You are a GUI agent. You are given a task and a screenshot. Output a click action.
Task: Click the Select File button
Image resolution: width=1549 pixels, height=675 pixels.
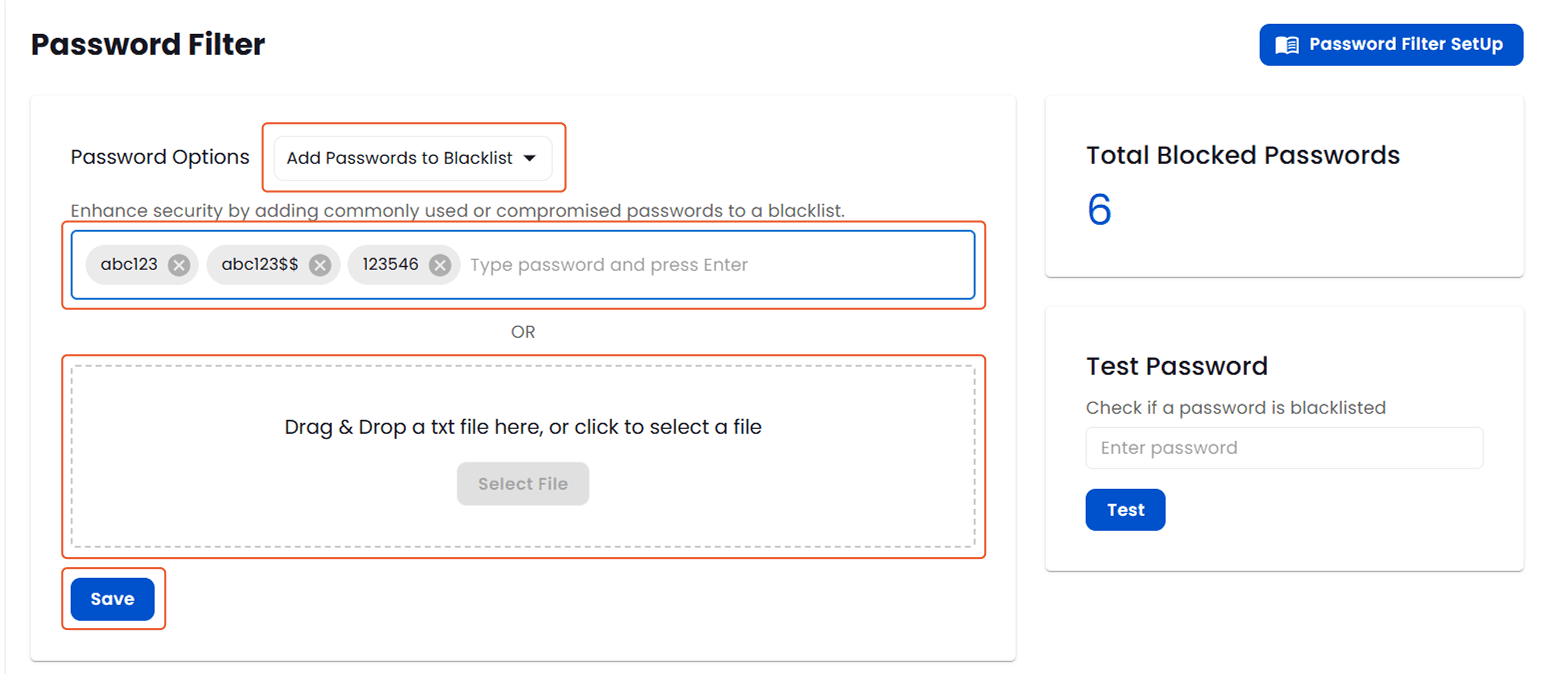point(523,483)
